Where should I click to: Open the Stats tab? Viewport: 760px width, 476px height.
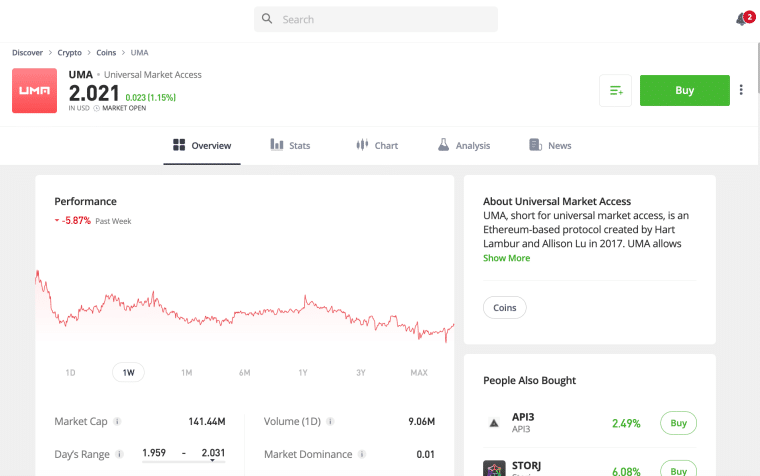click(x=290, y=145)
